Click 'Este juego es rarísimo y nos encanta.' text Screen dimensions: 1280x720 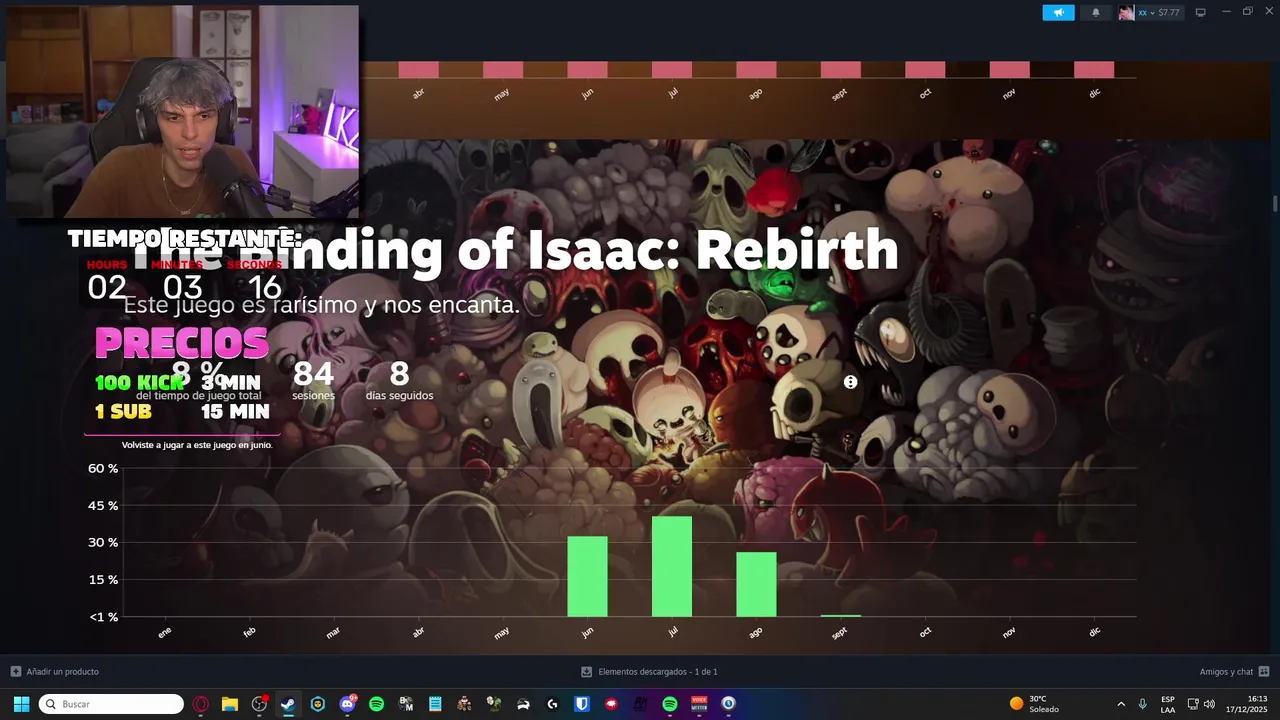(x=321, y=305)
